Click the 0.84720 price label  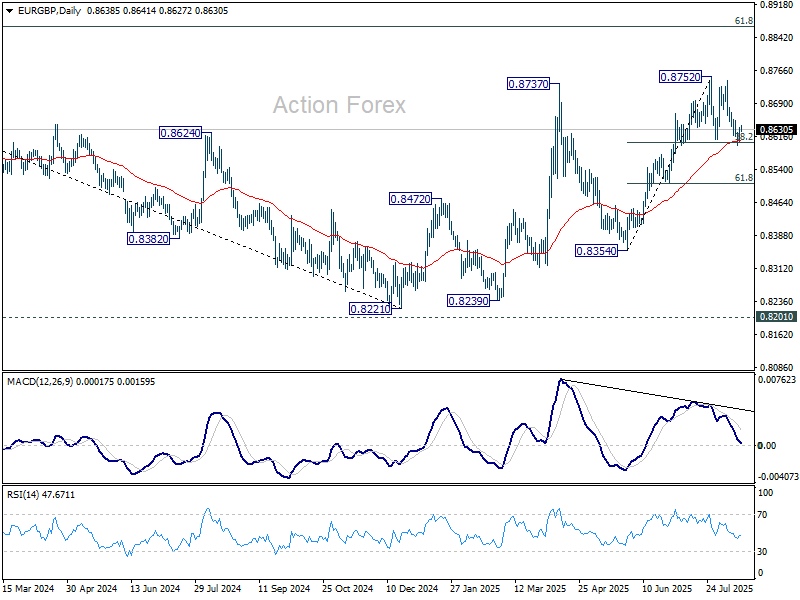click(x=410, y=199)
